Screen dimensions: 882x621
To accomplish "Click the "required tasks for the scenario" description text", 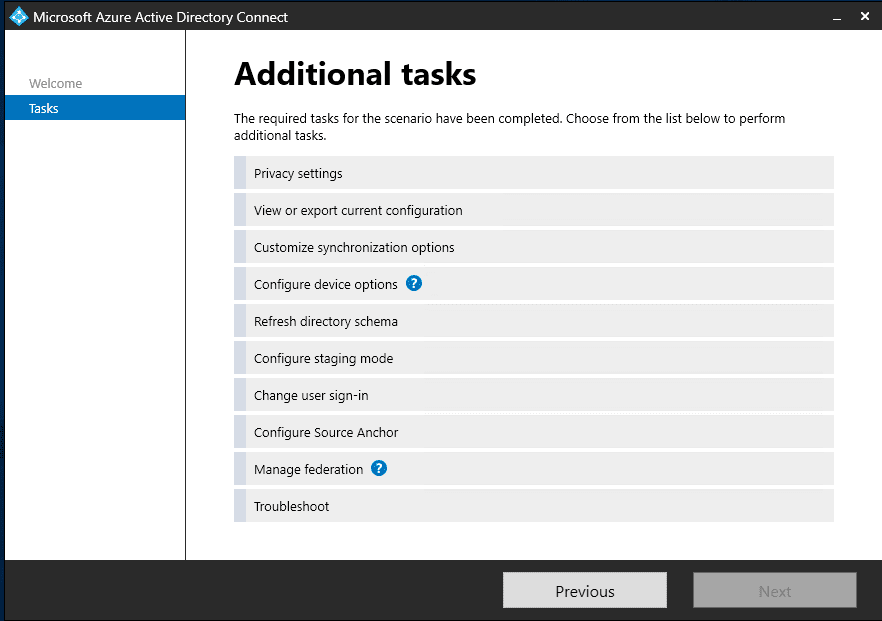I will 510,127.
